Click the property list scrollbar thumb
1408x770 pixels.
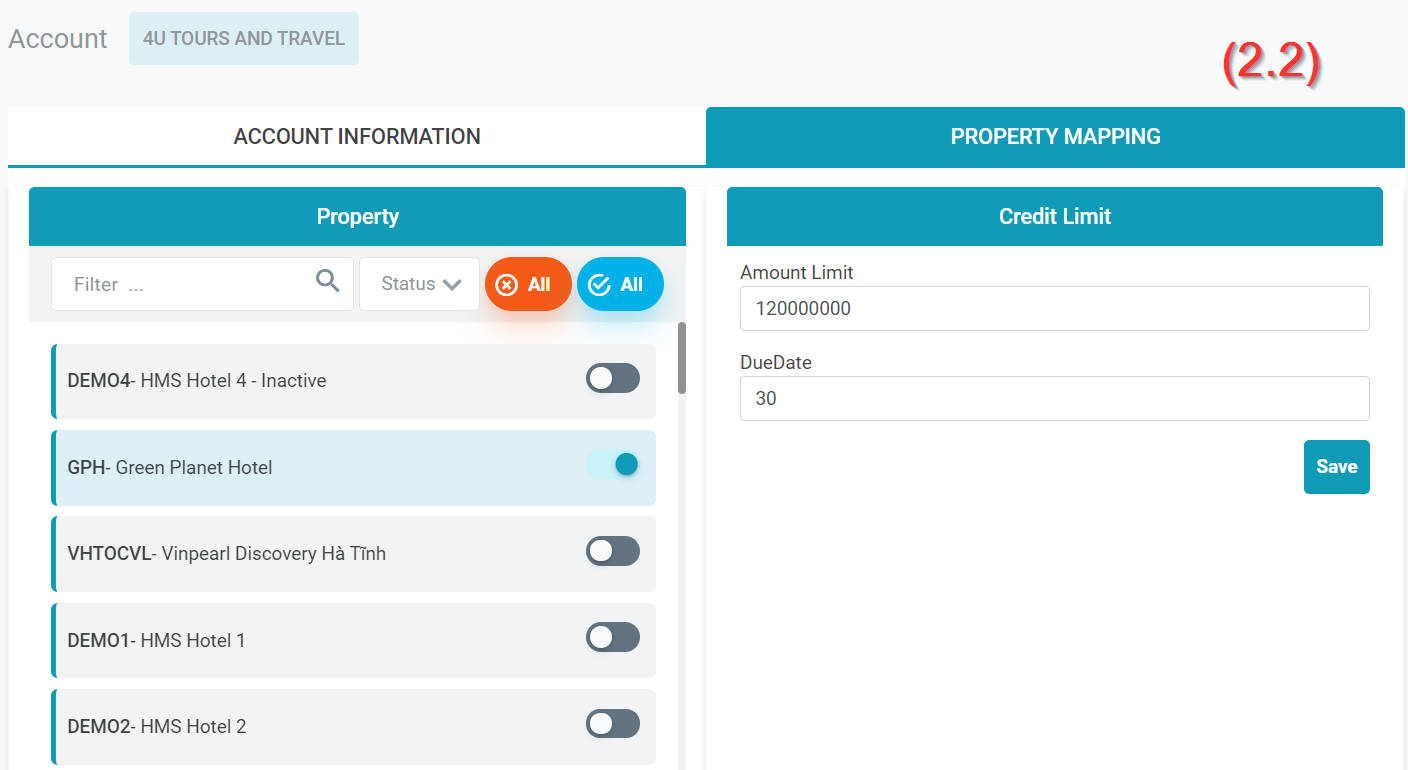(682, 357)
